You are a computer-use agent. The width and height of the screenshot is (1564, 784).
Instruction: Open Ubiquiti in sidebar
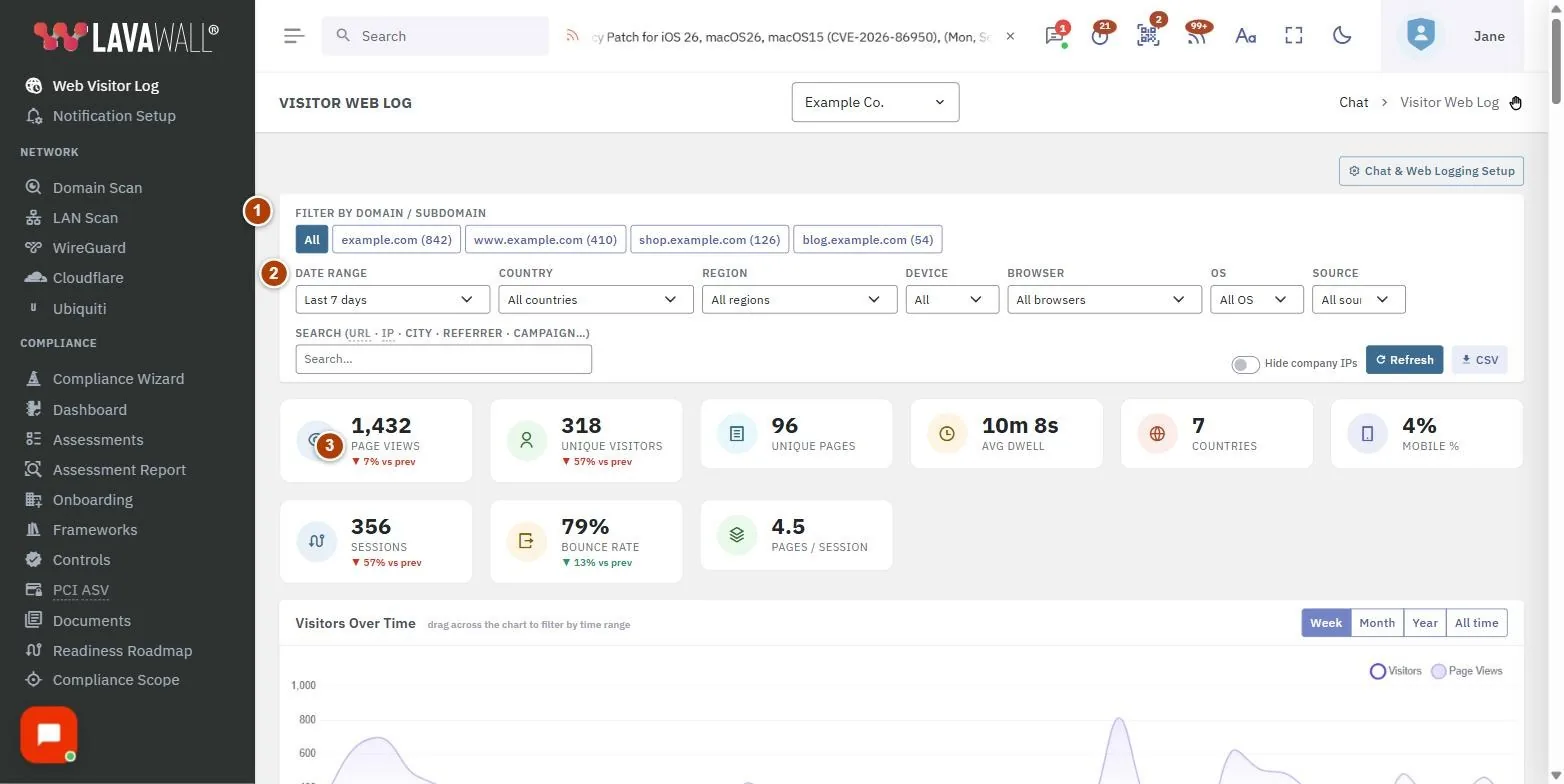pos(66,309)
